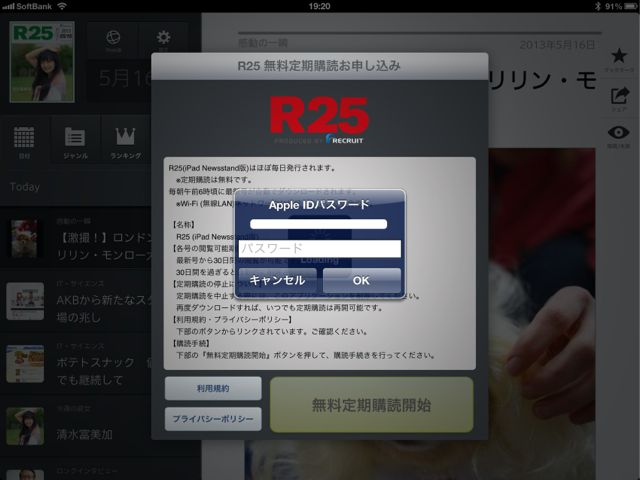The width and height of the screenshot is (640, 480).
Task: Tap the R25 RECRUIT logo in dialog
Action: pos(319,120)
